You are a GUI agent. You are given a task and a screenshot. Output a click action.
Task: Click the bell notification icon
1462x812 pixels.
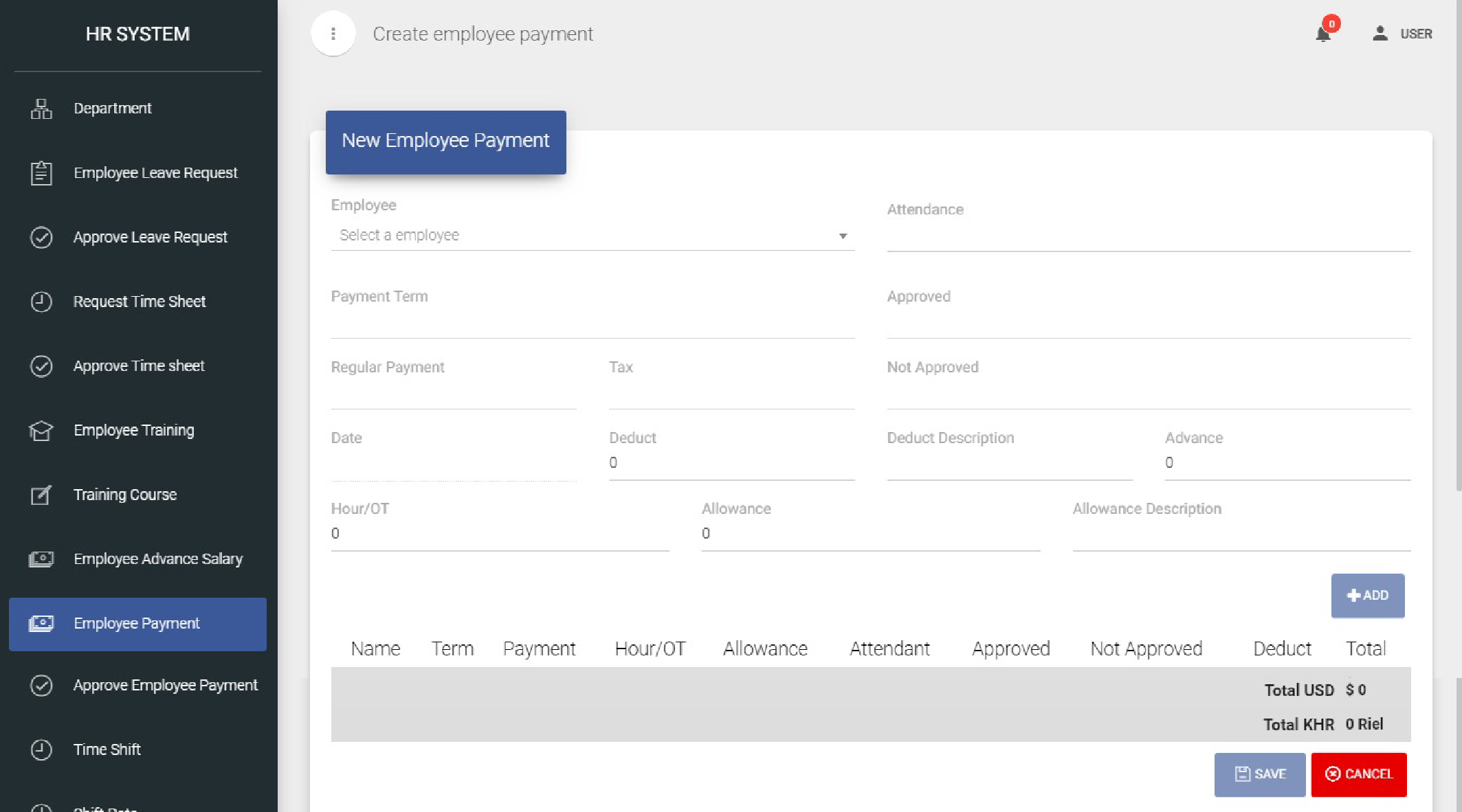[1322, 33]
